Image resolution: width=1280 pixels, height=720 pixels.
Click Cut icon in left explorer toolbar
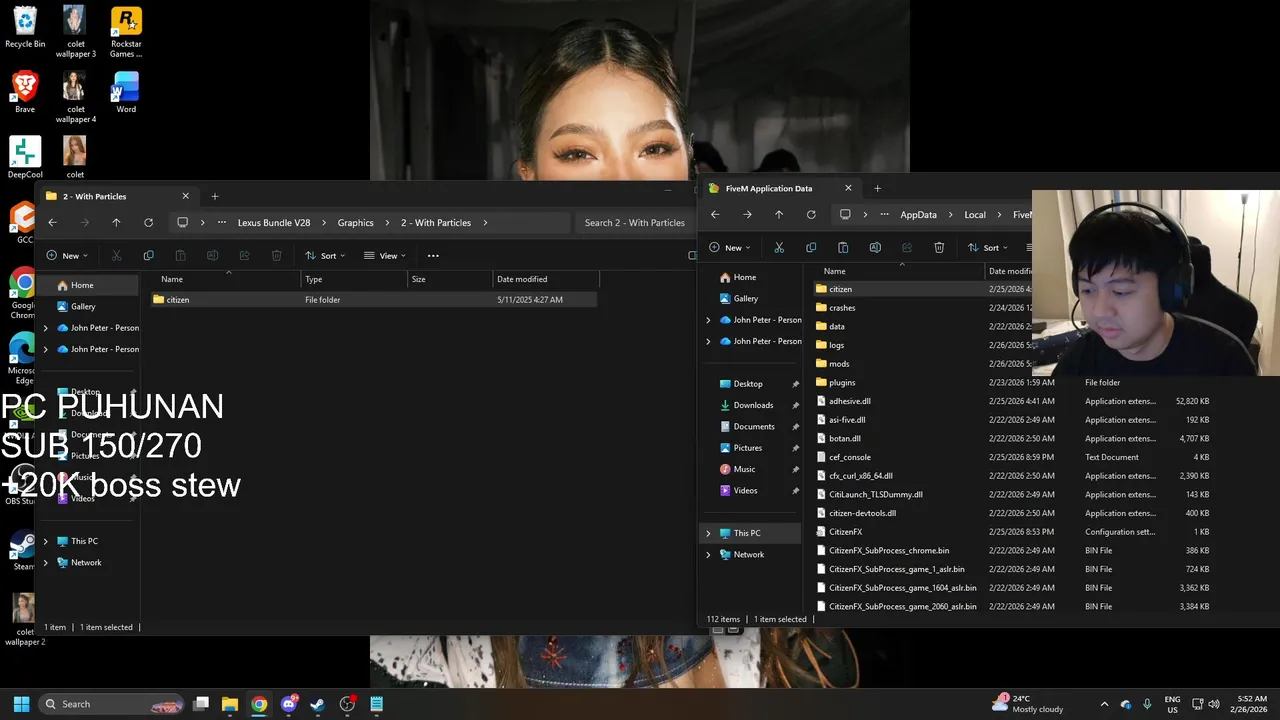116,255
